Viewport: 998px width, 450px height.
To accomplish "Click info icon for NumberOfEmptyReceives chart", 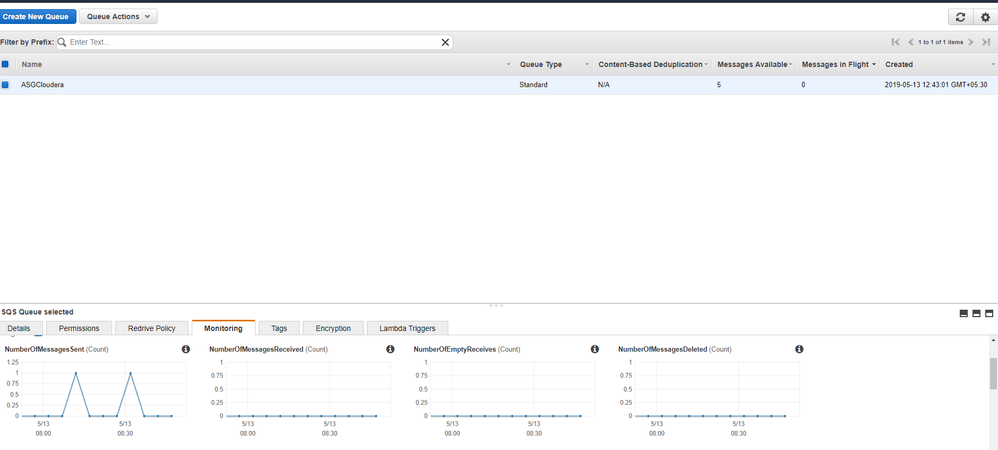I will (595, 350).
